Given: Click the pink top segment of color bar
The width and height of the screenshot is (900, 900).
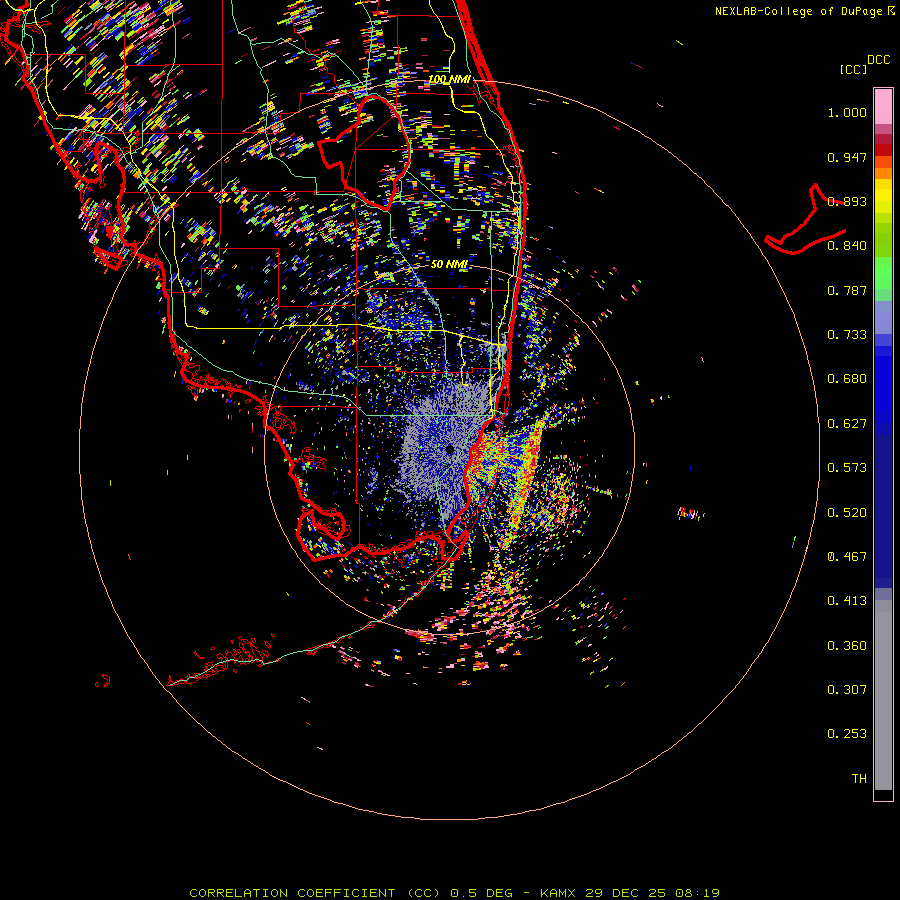Looking at the screenshot, I should pyautogui.click(x=883, y=107).
